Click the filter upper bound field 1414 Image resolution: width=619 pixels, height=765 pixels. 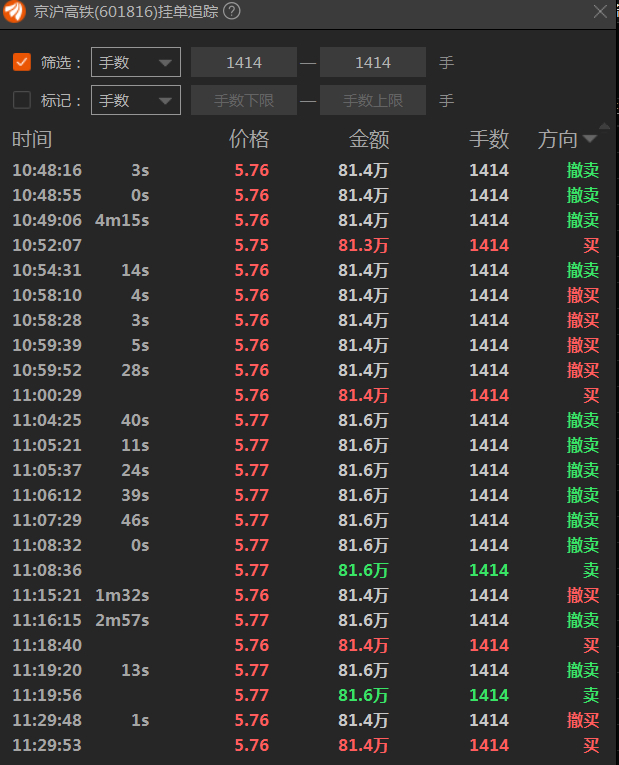[x=373, y=62]
